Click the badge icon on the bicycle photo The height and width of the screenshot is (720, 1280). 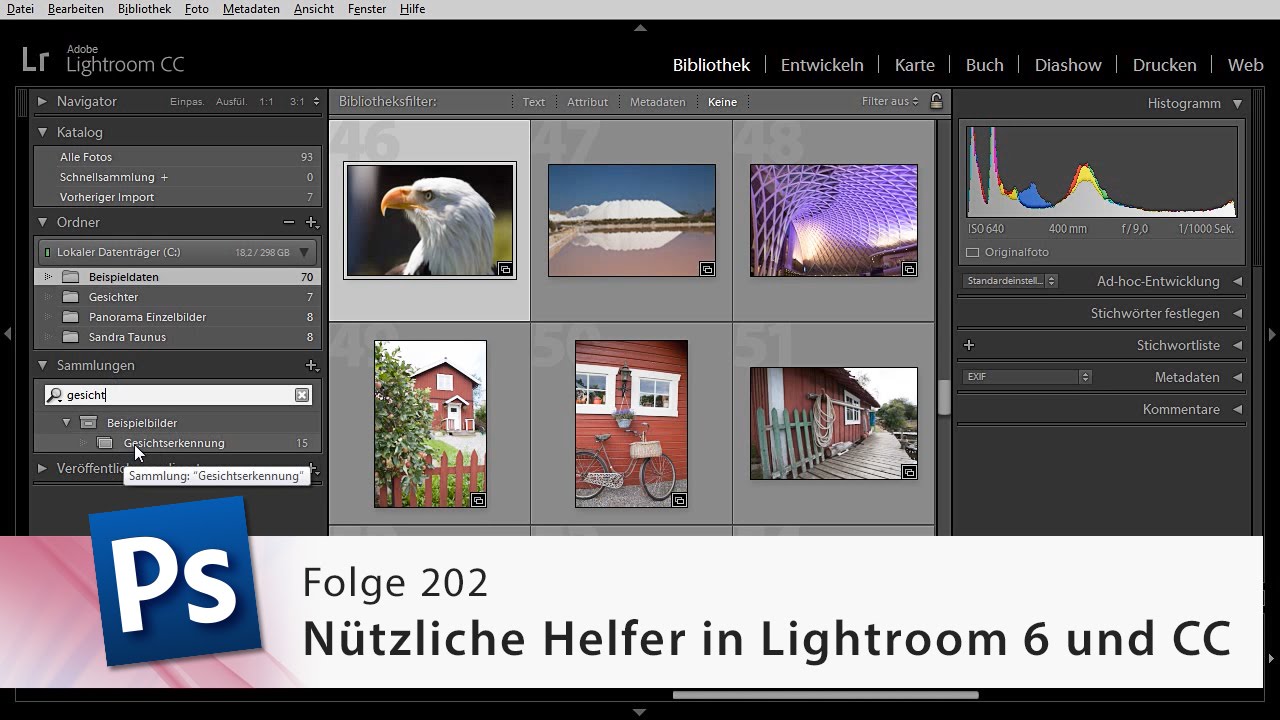pyautogui.click(x=679, y=500)
